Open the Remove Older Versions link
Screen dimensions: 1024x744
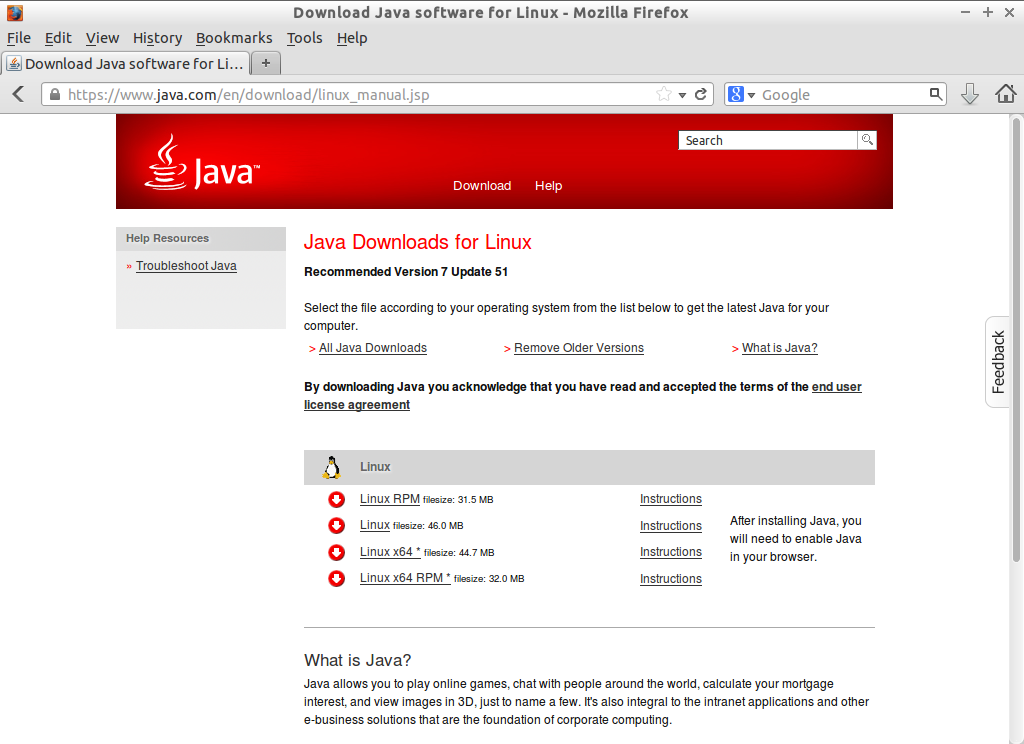[x=579, y=348]
